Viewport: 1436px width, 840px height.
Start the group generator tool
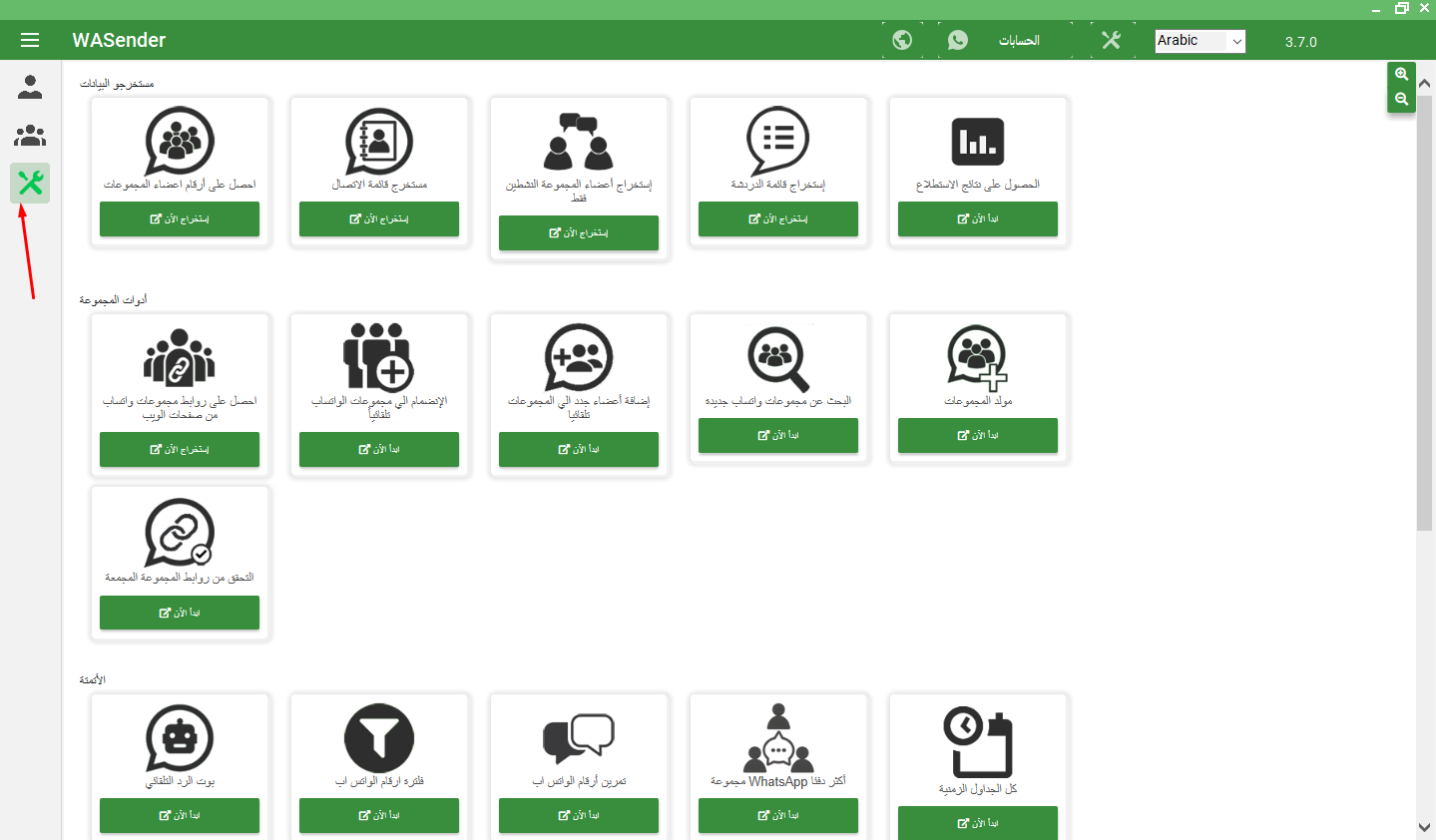[x=977, y=435]
